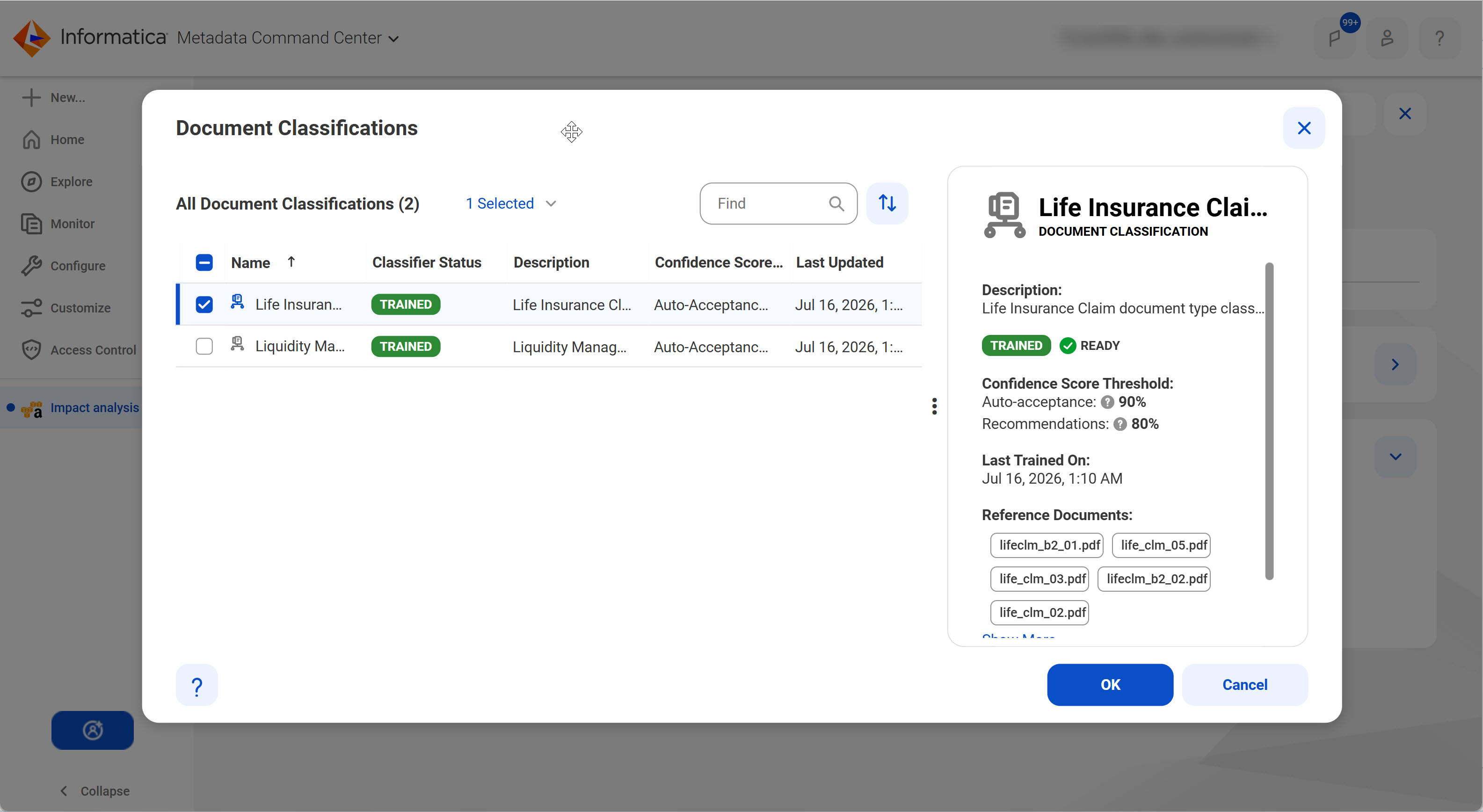The width and height of the screenshot is (1483, 812).
Task: Click the TRAINED badge in the Life Insurance row
Action: pyautogui.click(x=405, y=304)
